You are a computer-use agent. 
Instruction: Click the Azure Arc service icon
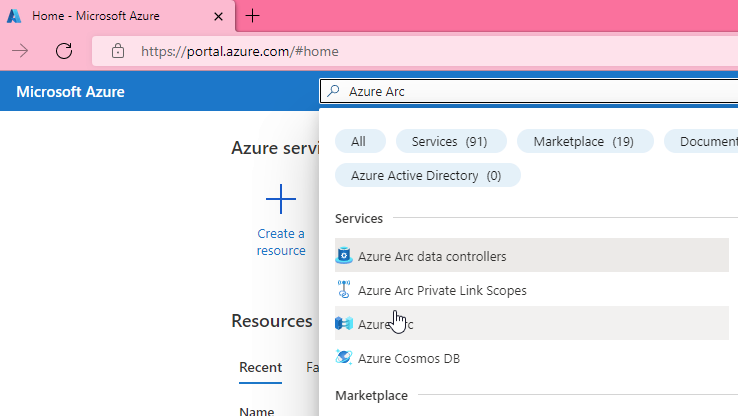344,324
